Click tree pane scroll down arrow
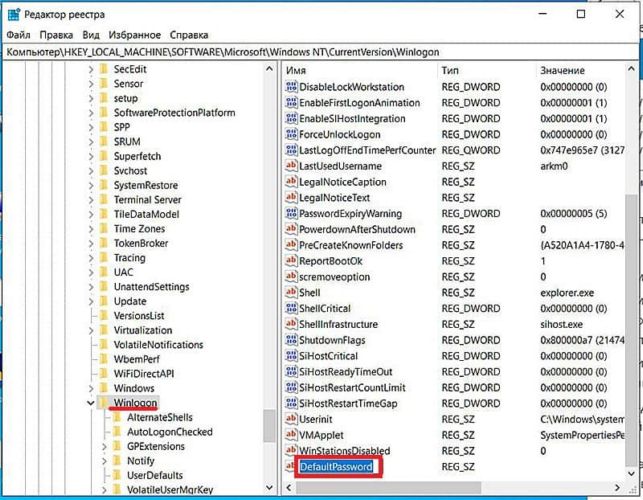 269,488
